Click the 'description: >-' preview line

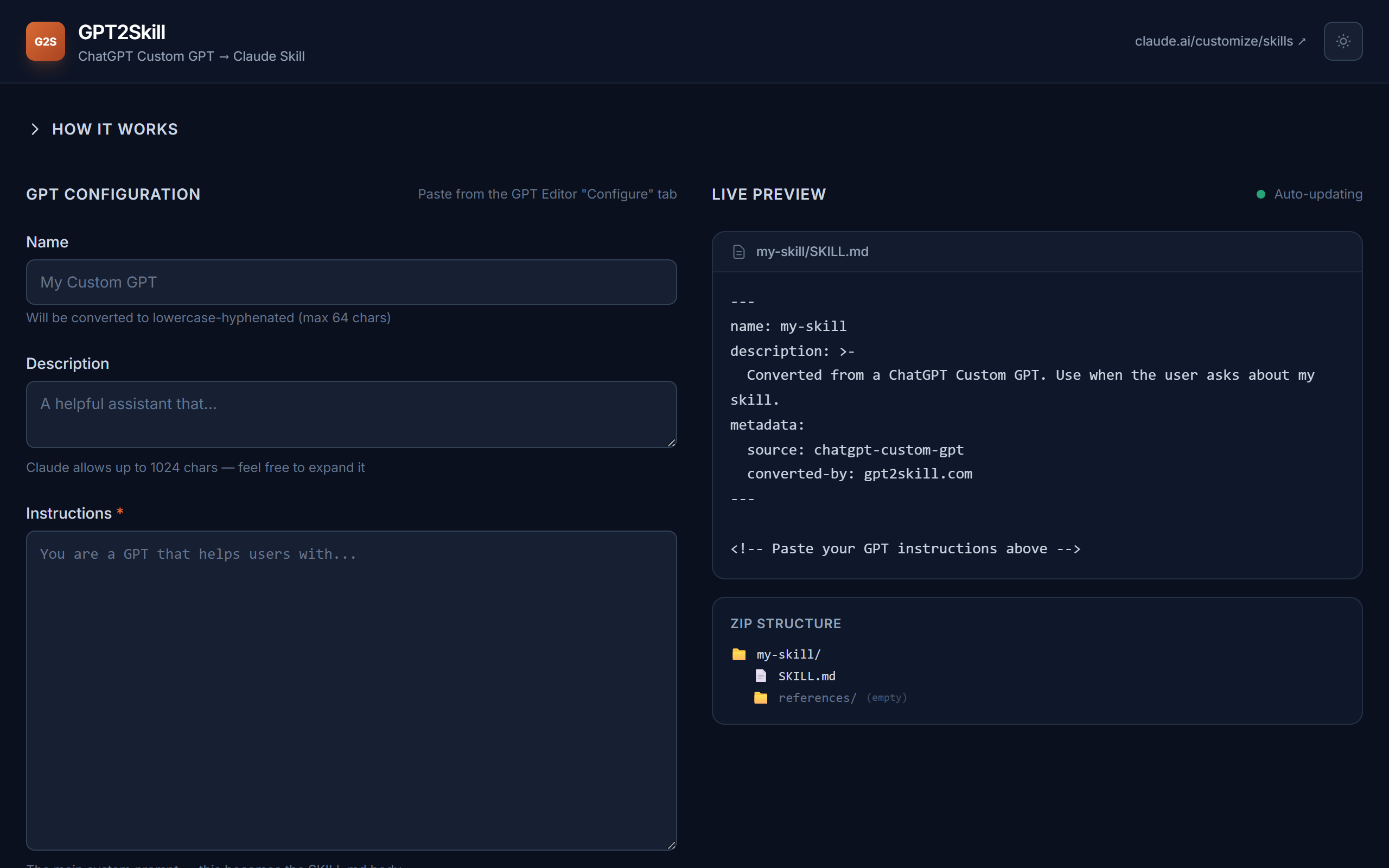coord(792,351)
